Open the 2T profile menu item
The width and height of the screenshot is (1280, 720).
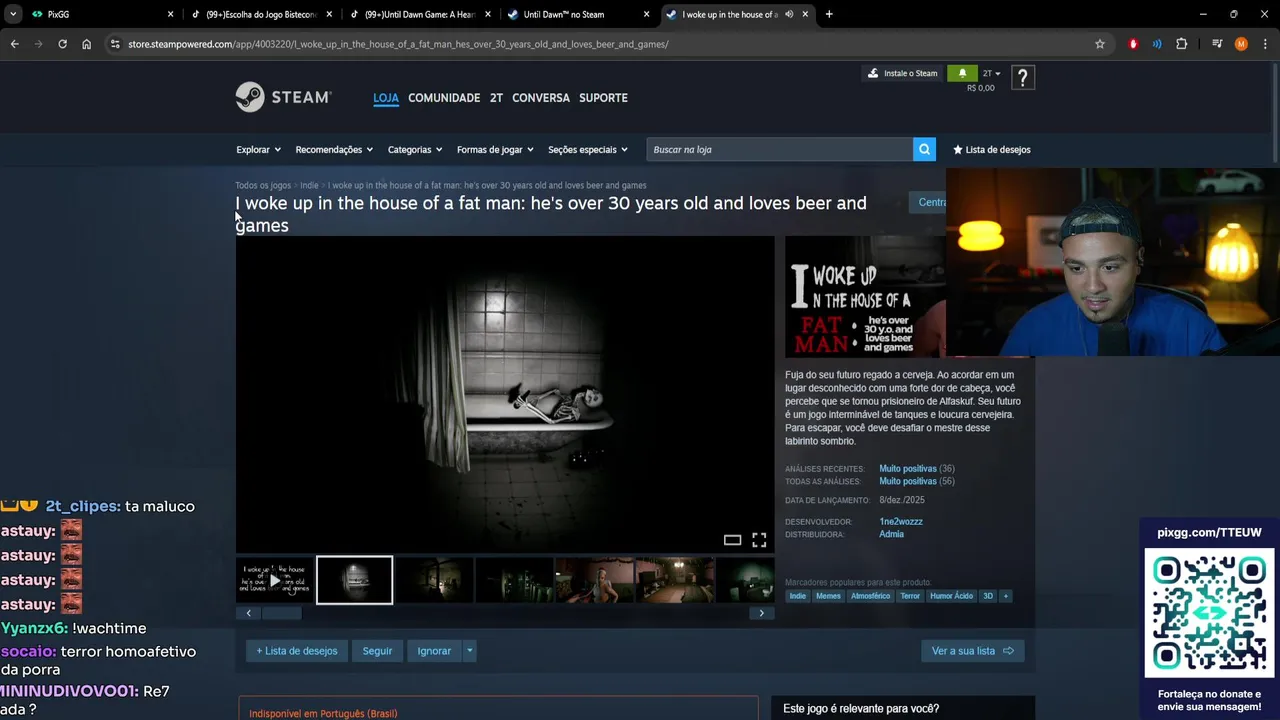(496, 98)
